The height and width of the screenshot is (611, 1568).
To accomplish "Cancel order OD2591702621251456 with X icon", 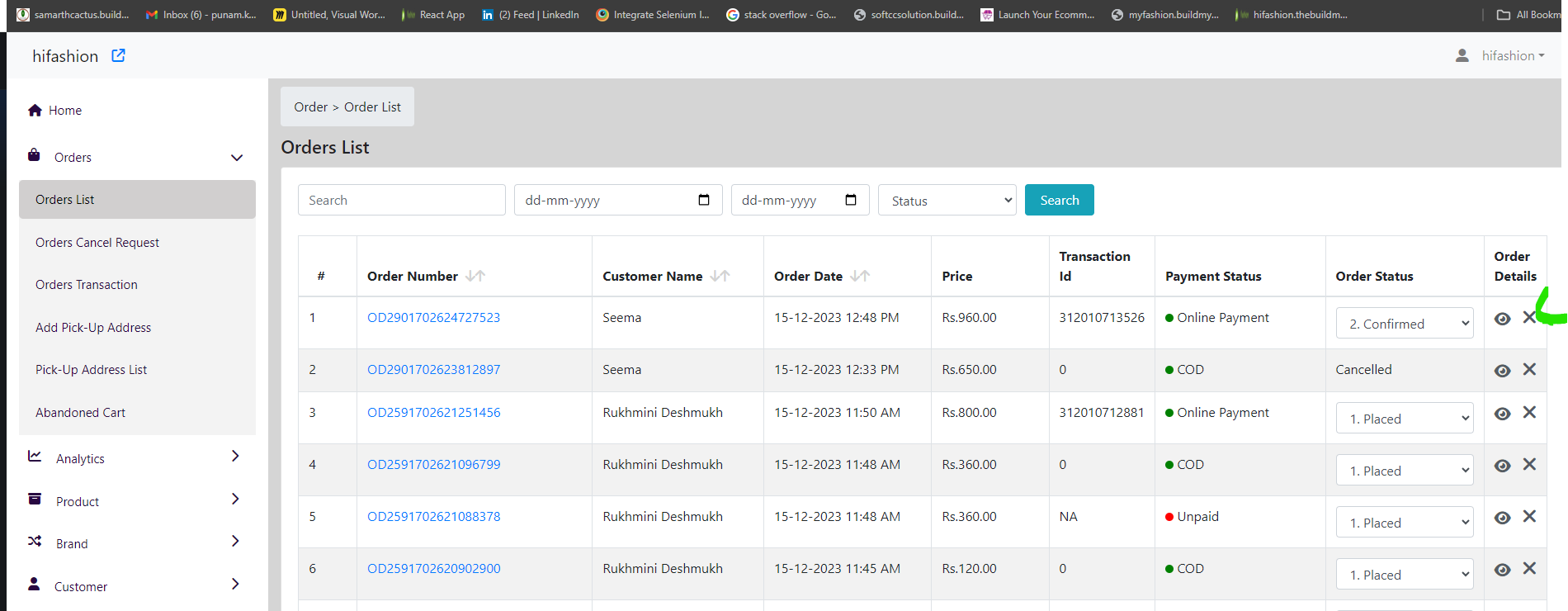I will tap(1529, 412).
